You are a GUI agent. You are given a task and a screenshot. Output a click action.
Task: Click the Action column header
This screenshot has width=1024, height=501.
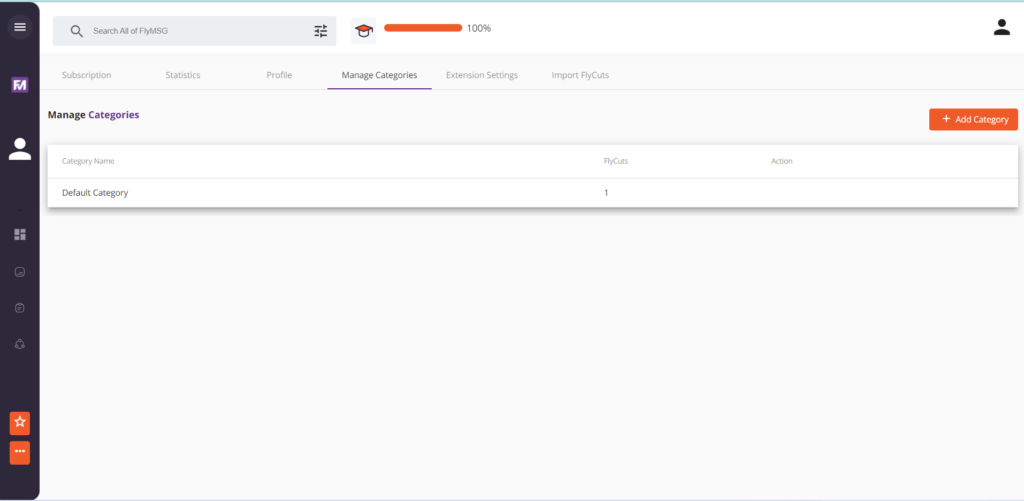click(x=782, y=161)
